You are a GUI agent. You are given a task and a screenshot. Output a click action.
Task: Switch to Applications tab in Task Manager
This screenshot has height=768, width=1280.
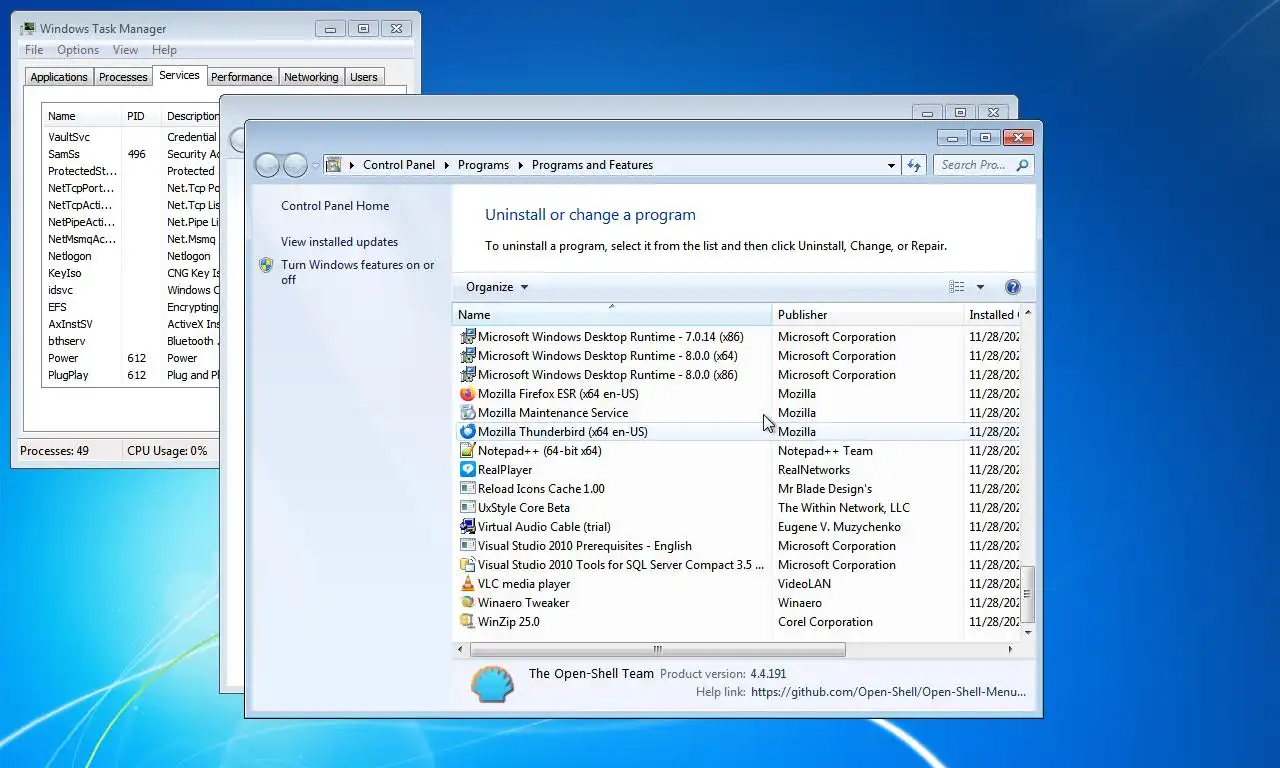[59, 77]
